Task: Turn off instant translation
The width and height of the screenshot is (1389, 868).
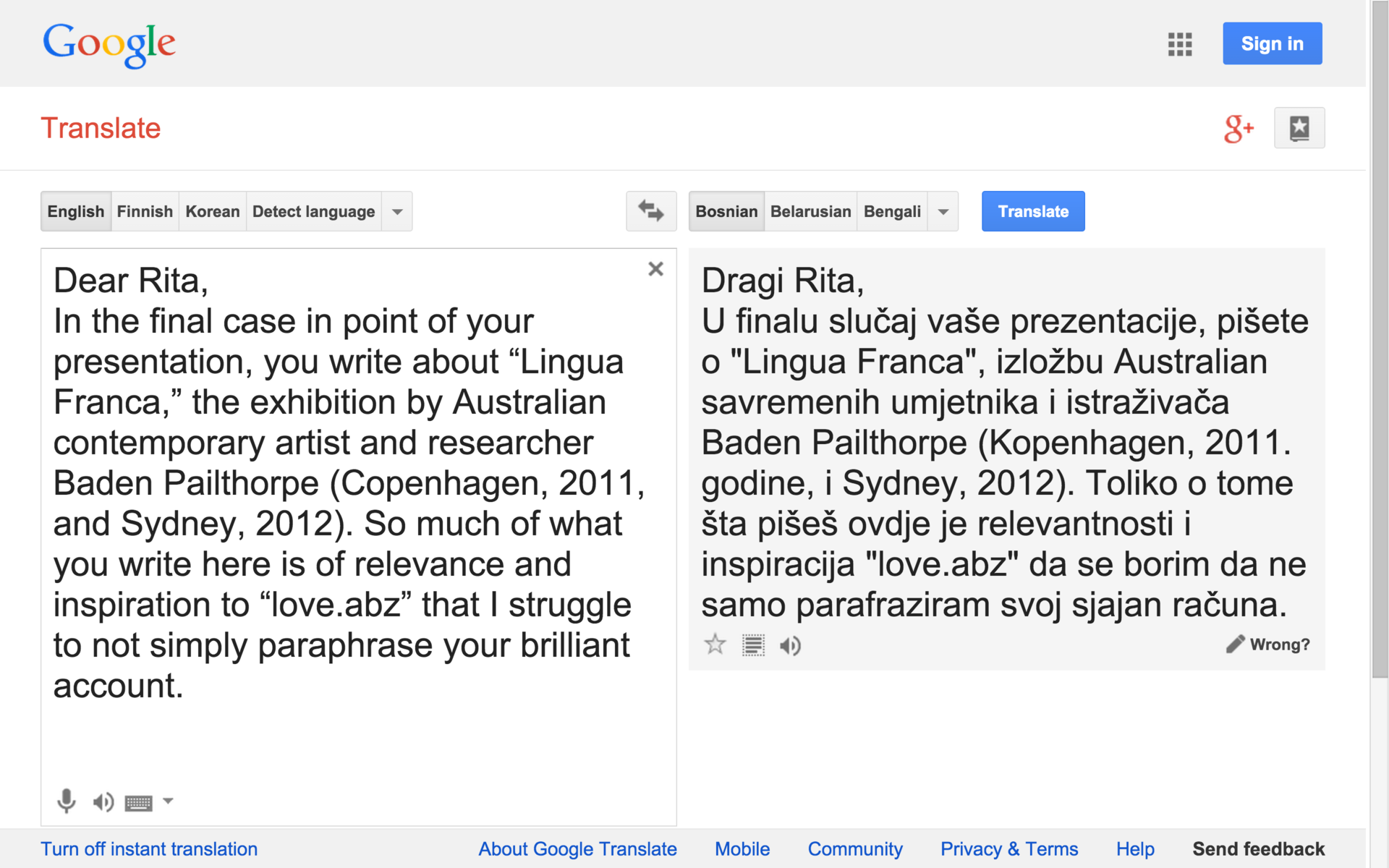Action: click(x=149, y=848)
